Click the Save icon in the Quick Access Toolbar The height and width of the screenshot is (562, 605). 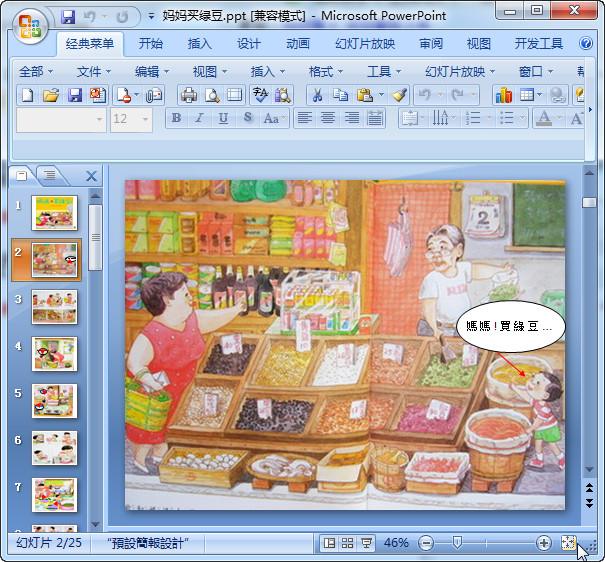pyautogui.click(x=68, y=17)
